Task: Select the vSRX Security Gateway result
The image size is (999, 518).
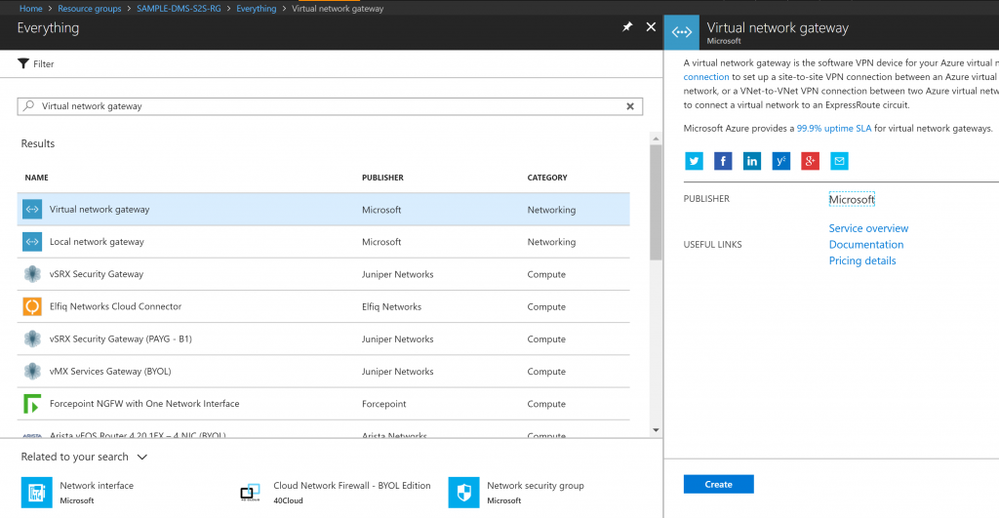Action: (x=323, y=274)
